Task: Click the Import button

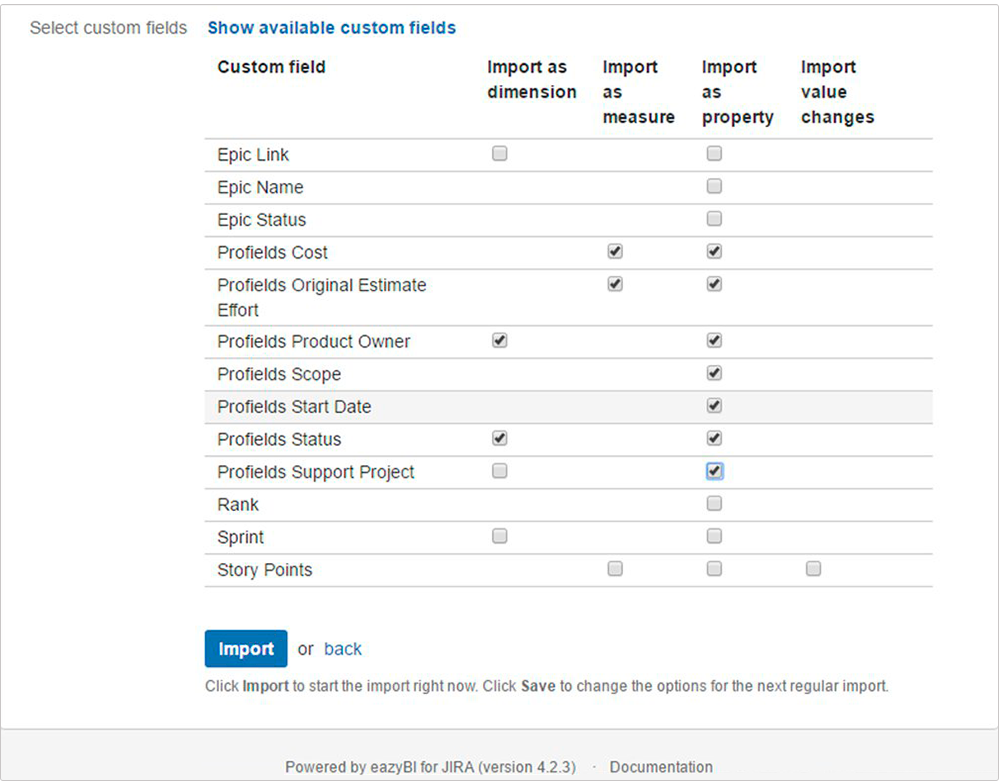Action: click(245, 648)
